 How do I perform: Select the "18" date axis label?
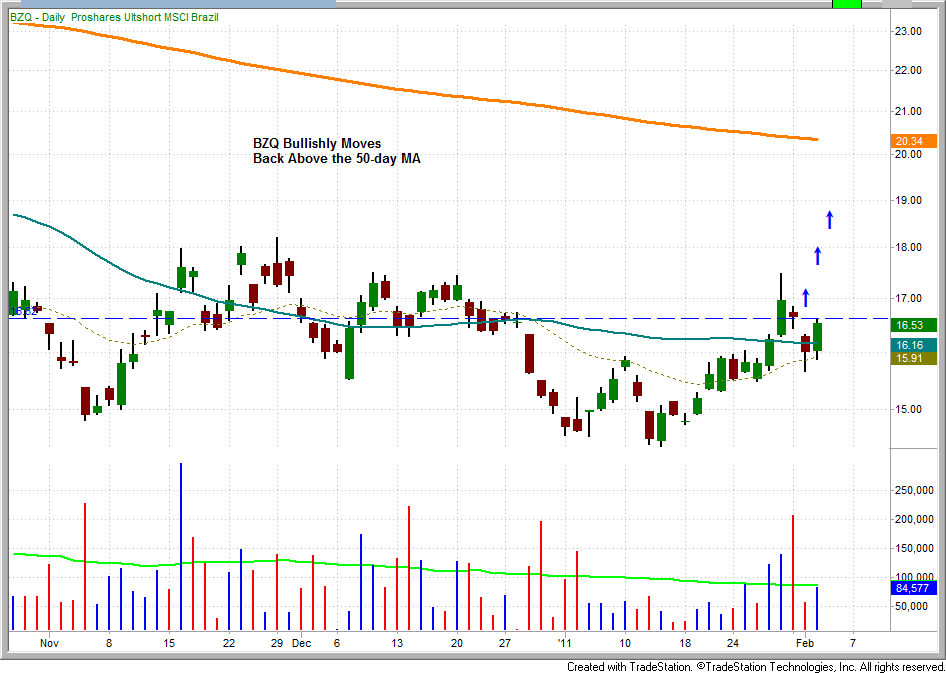pos(685,643)
